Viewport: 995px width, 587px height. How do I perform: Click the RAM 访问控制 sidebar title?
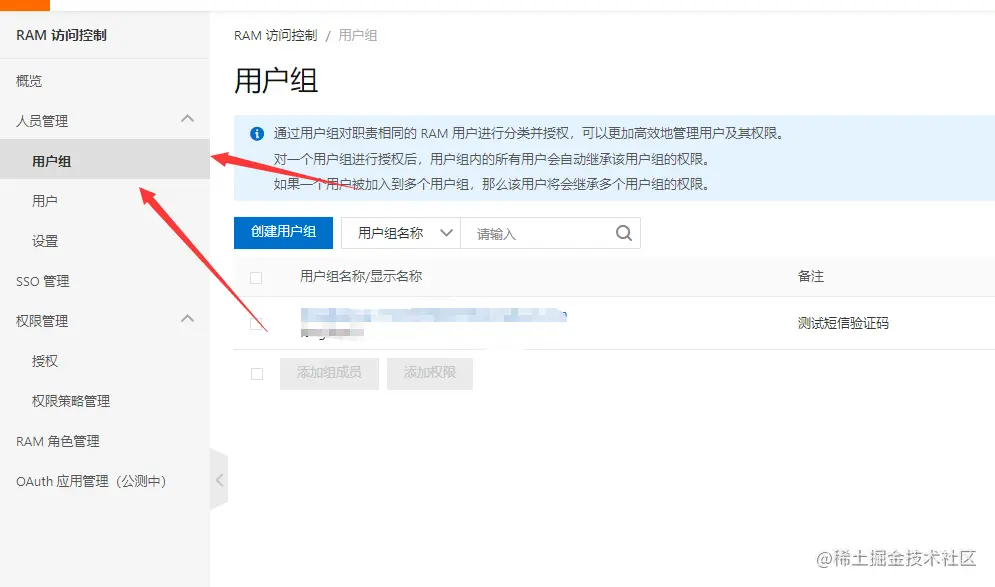coord(62,35)
